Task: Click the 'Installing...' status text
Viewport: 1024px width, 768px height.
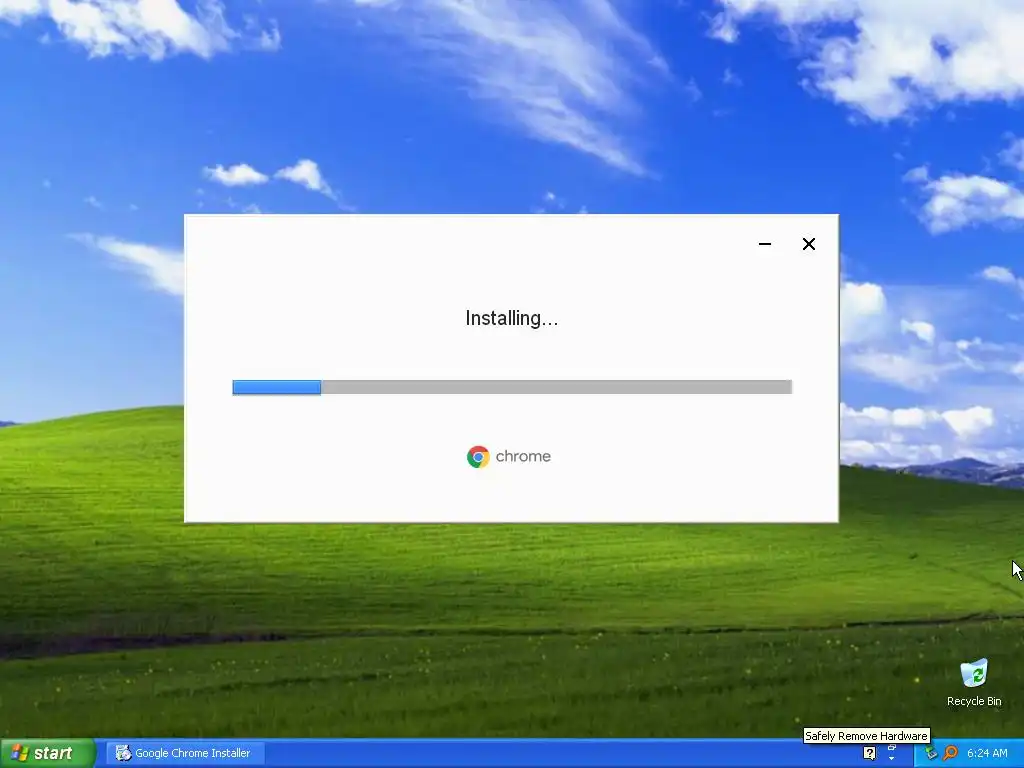Action: coord(511,318)
